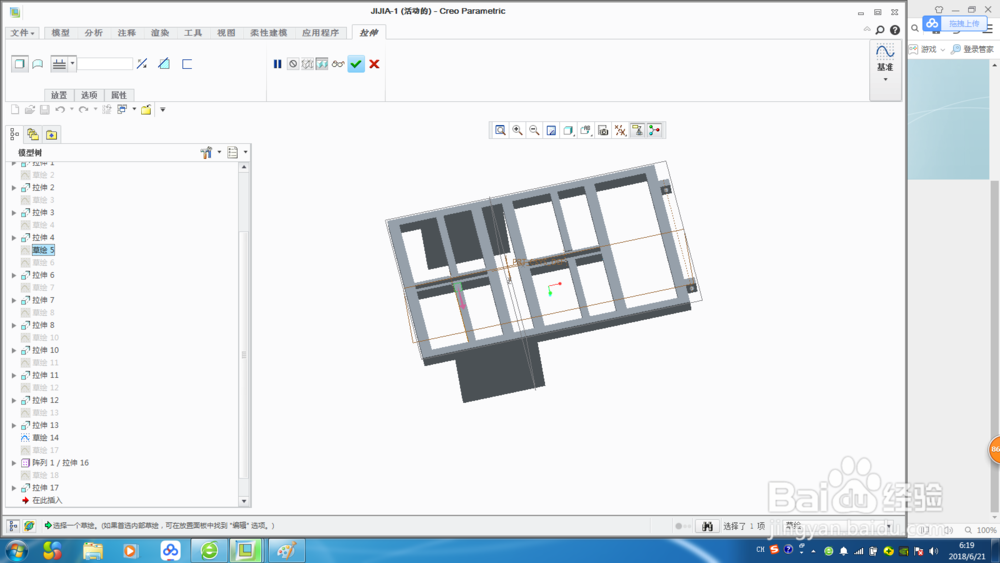Viewport: 1000px width, 563px height.
Task: Switch to the 应用程序 ribbon tab
Action: tap(321, 33)
